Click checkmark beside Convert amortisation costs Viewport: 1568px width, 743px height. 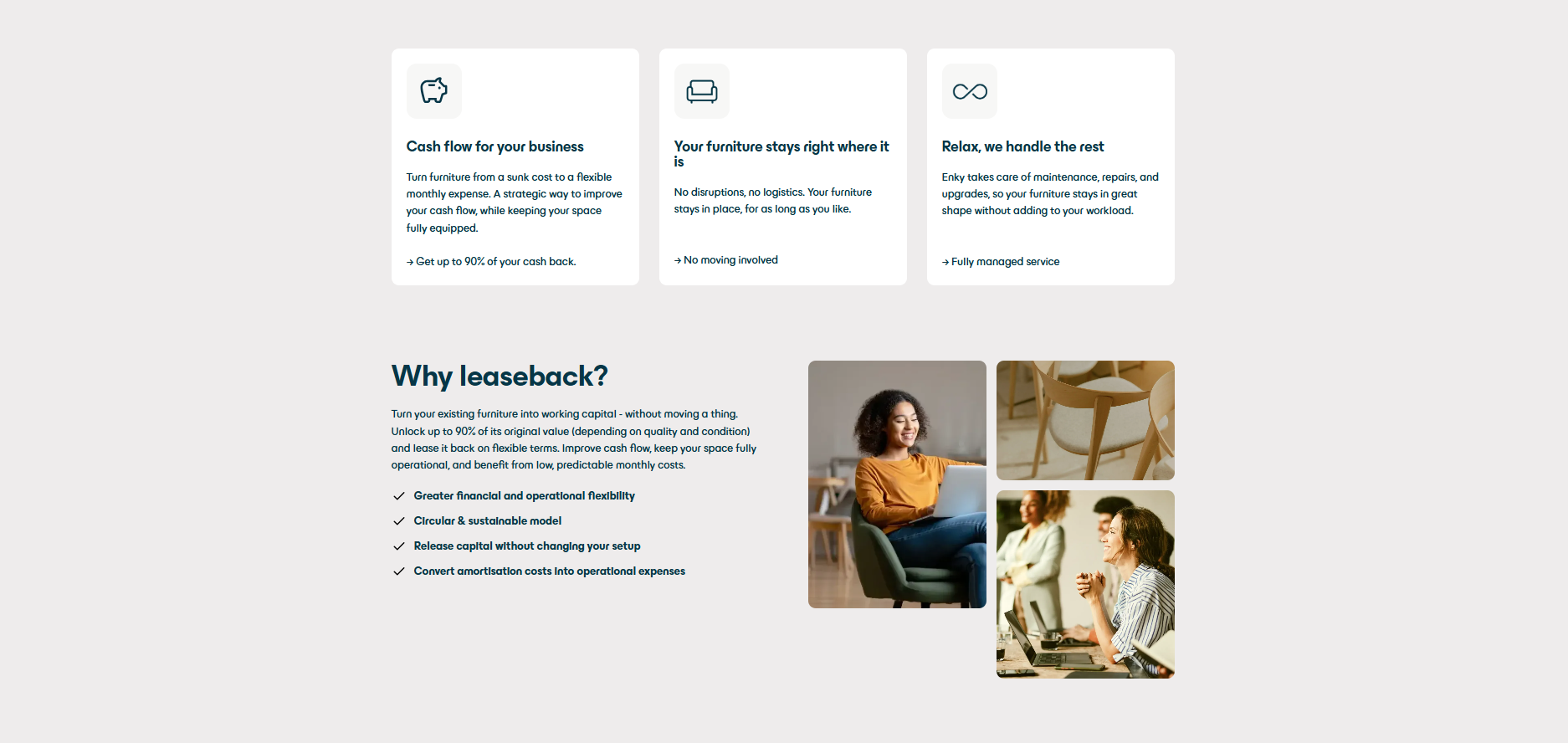(x=399, y=571)
